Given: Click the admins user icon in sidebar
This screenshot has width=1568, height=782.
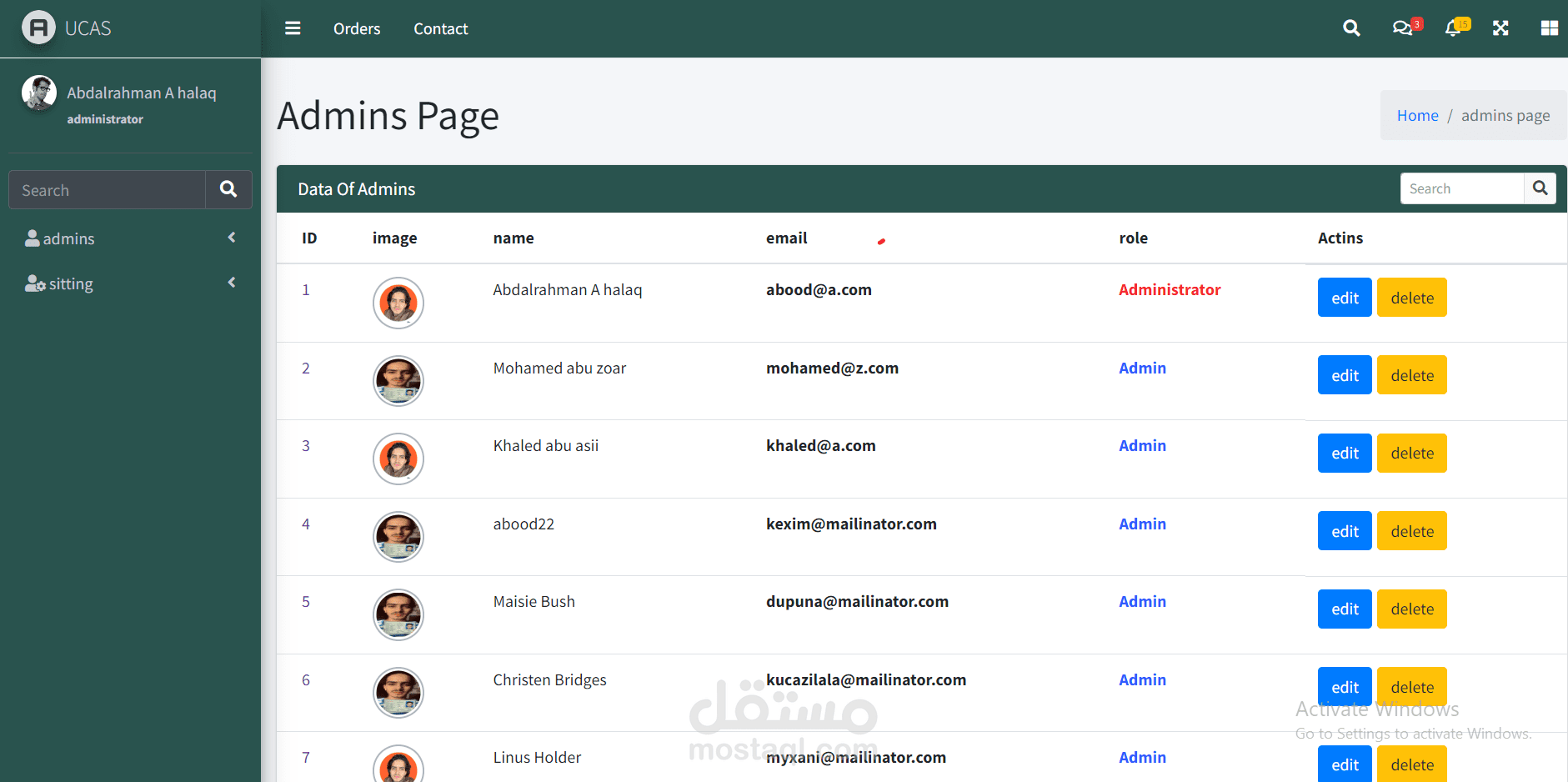Looking at the screenshot, I should point(33,238).
